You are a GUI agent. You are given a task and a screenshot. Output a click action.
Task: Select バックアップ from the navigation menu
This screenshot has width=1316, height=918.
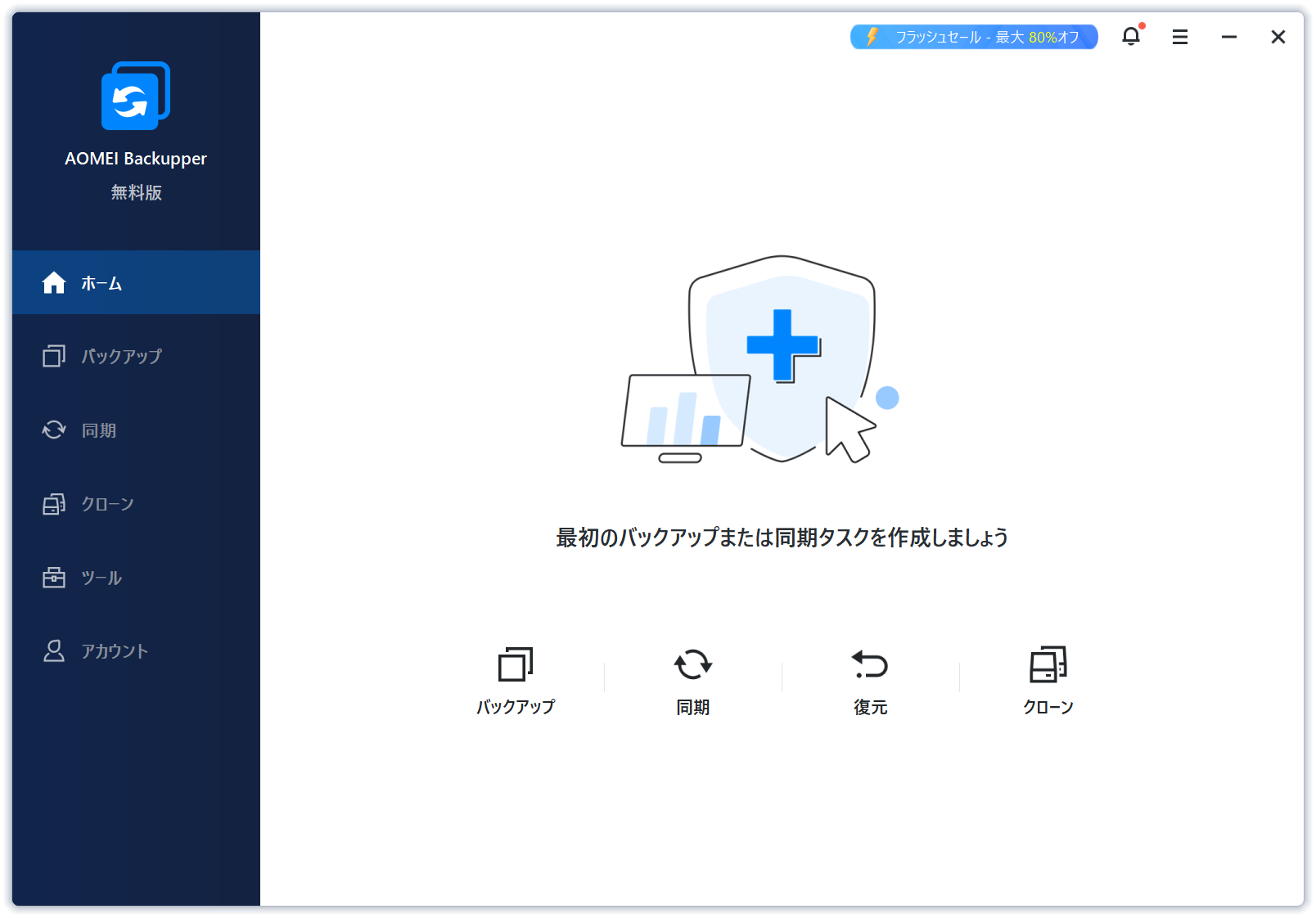(120, 356)
